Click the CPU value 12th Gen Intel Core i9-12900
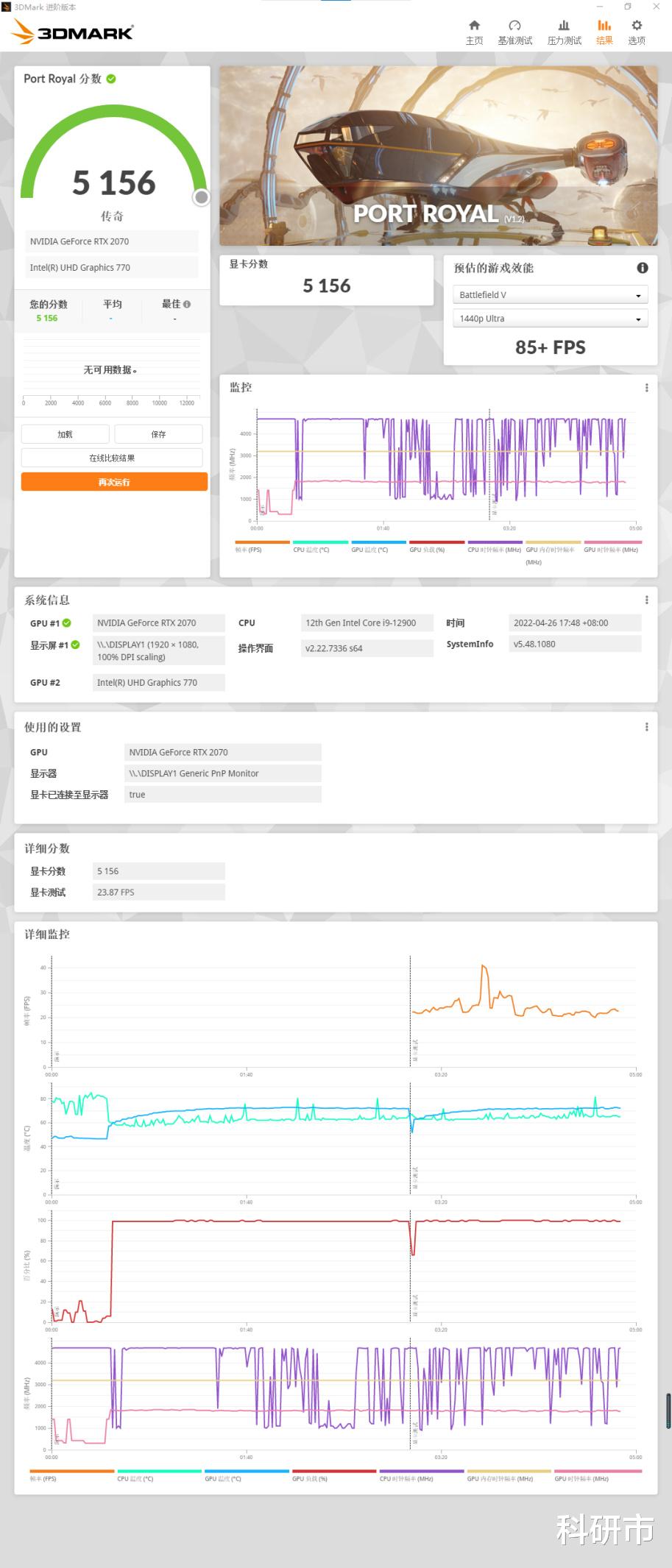This screenshot has height=1568, width=672. click(367, 623)
